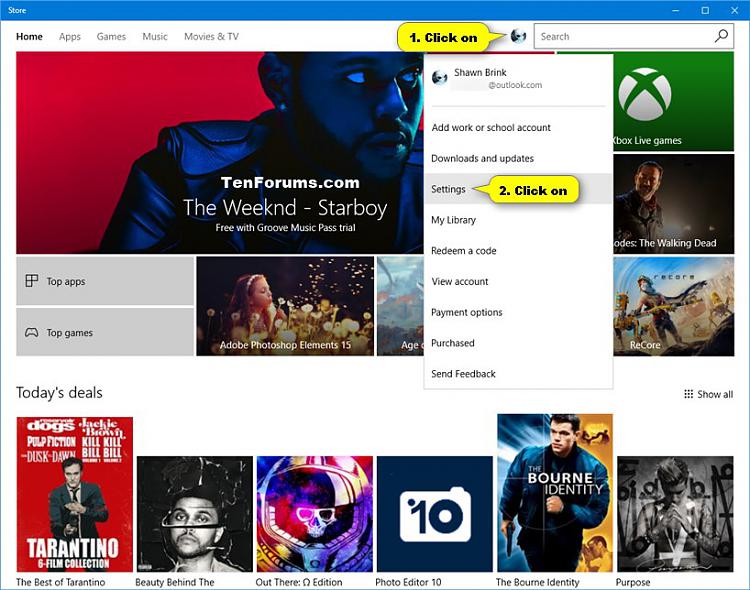Open The Best of Tarantino cover
This screenshot has height=590, width=750.
pyautogui.click(x=75, y=494)
